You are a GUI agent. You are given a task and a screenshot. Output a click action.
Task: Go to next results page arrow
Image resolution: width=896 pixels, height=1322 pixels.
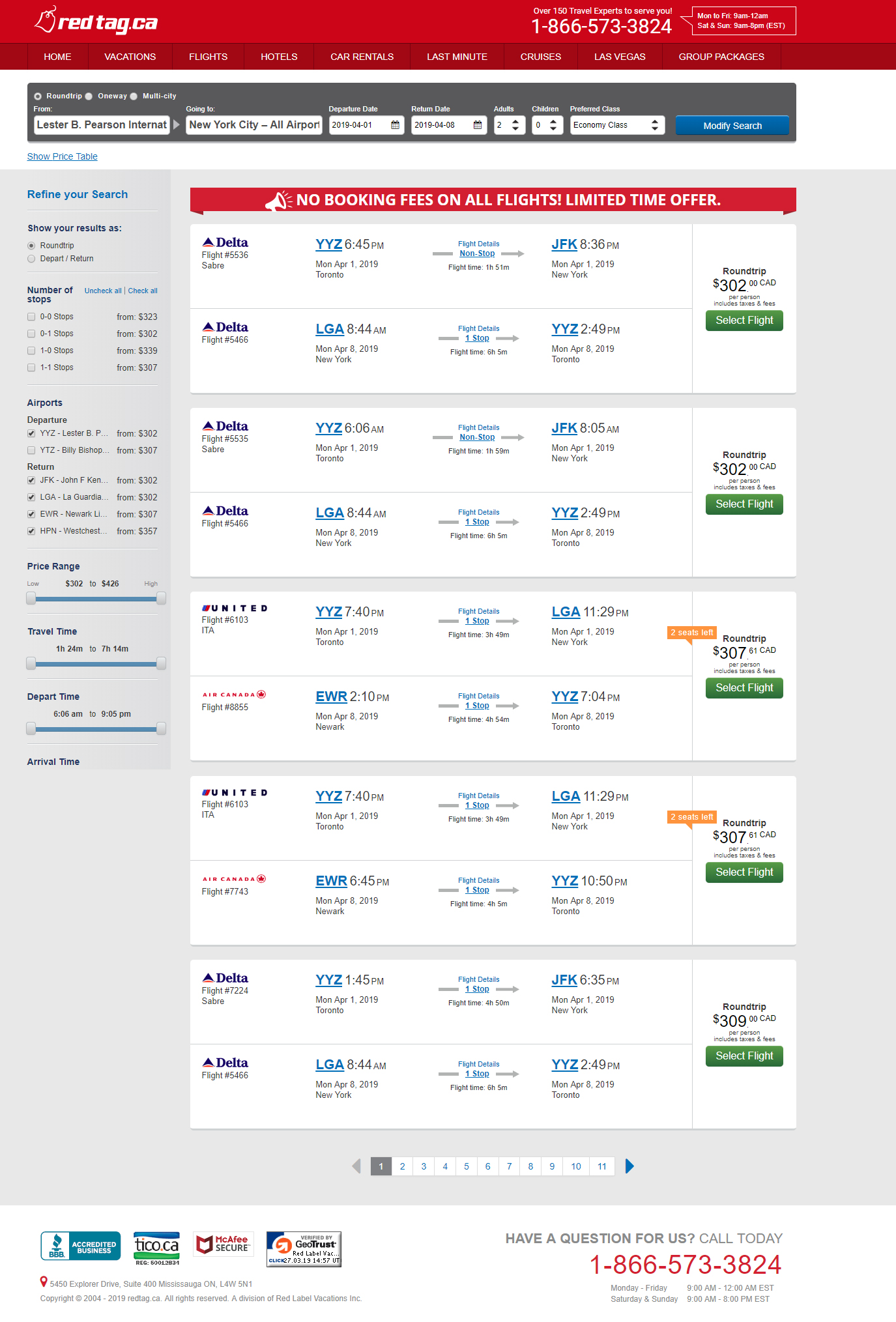tap(629, 1166)
